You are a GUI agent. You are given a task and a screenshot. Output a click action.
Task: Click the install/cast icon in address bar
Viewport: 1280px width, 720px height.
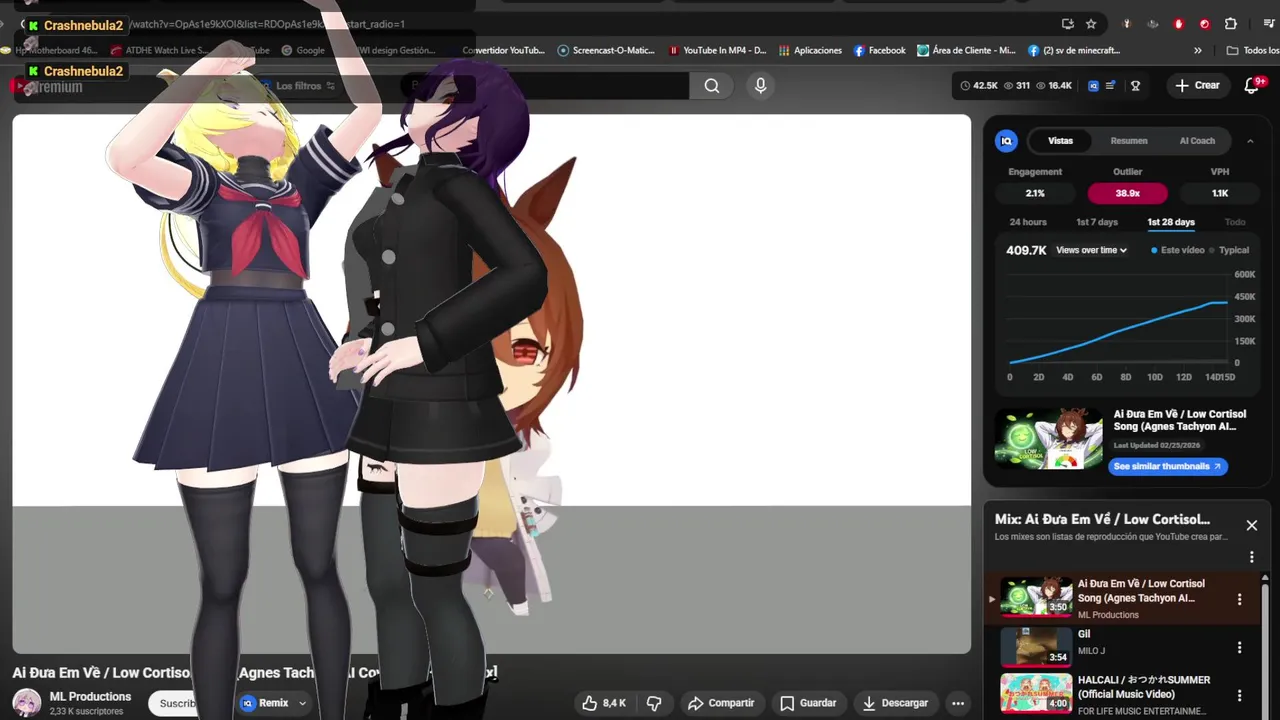tap(1067, 24)
